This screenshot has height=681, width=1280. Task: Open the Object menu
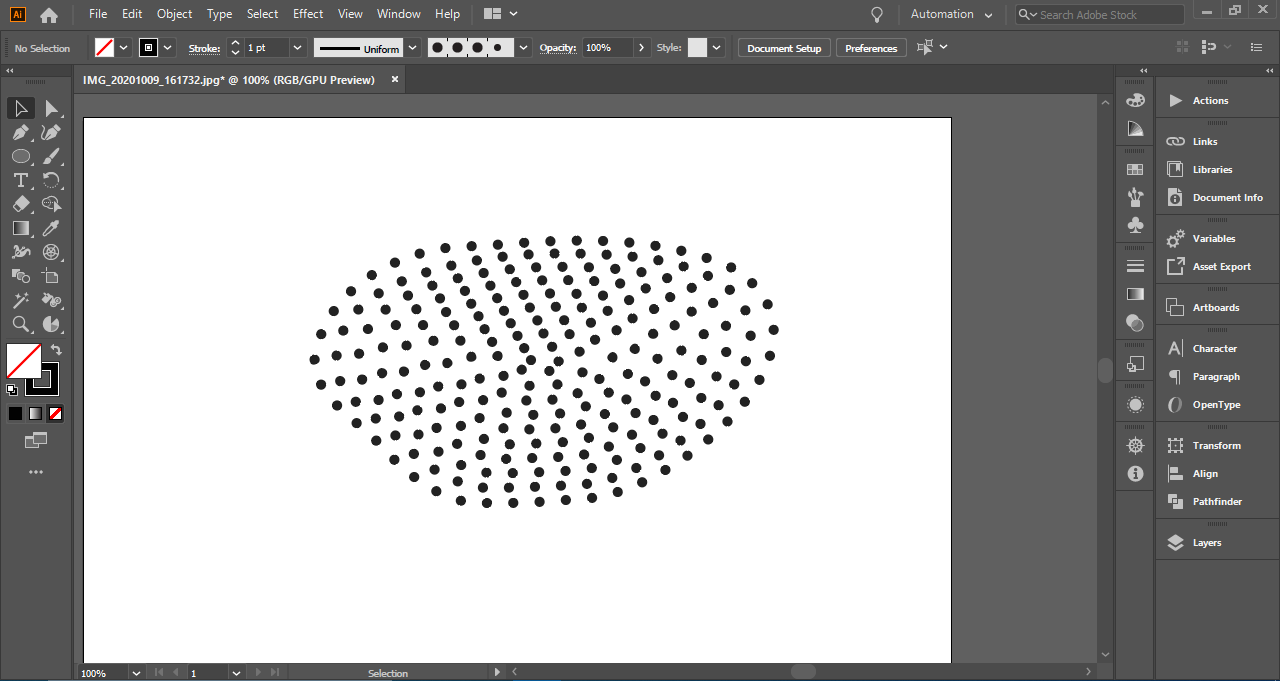(x=175, y=14)
